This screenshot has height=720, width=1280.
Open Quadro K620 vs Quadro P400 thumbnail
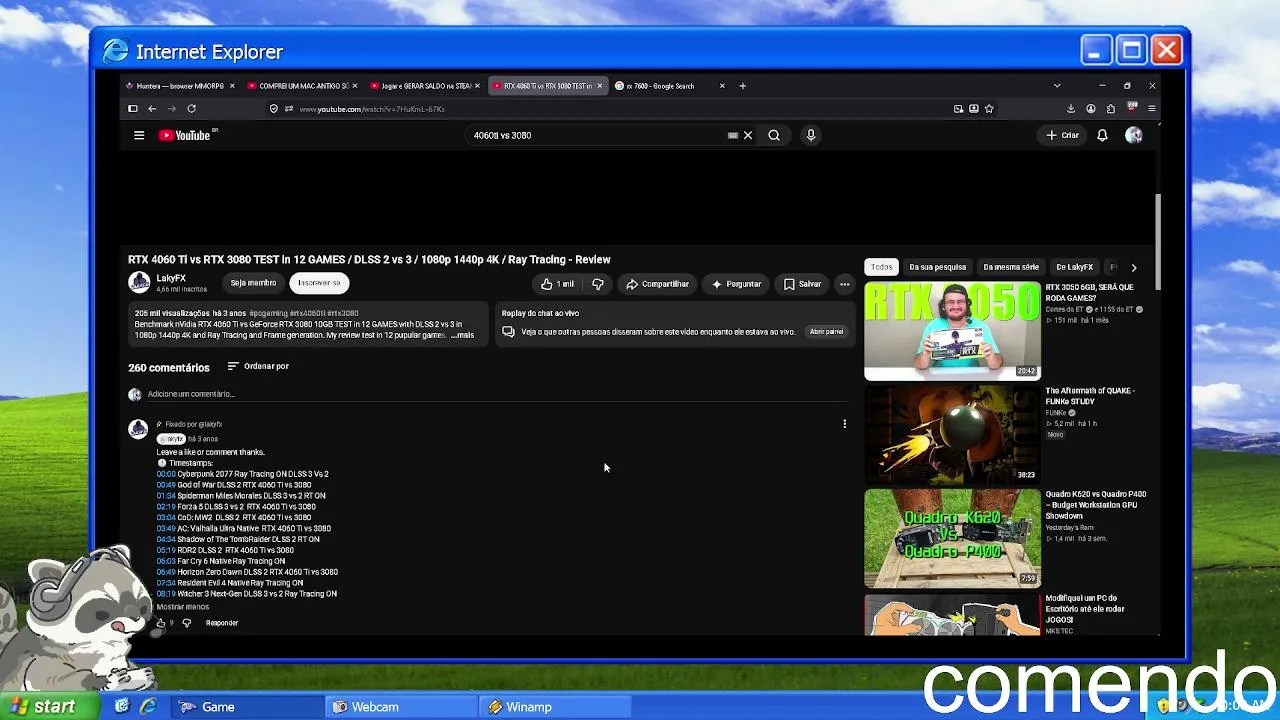(x=952, y=538)
